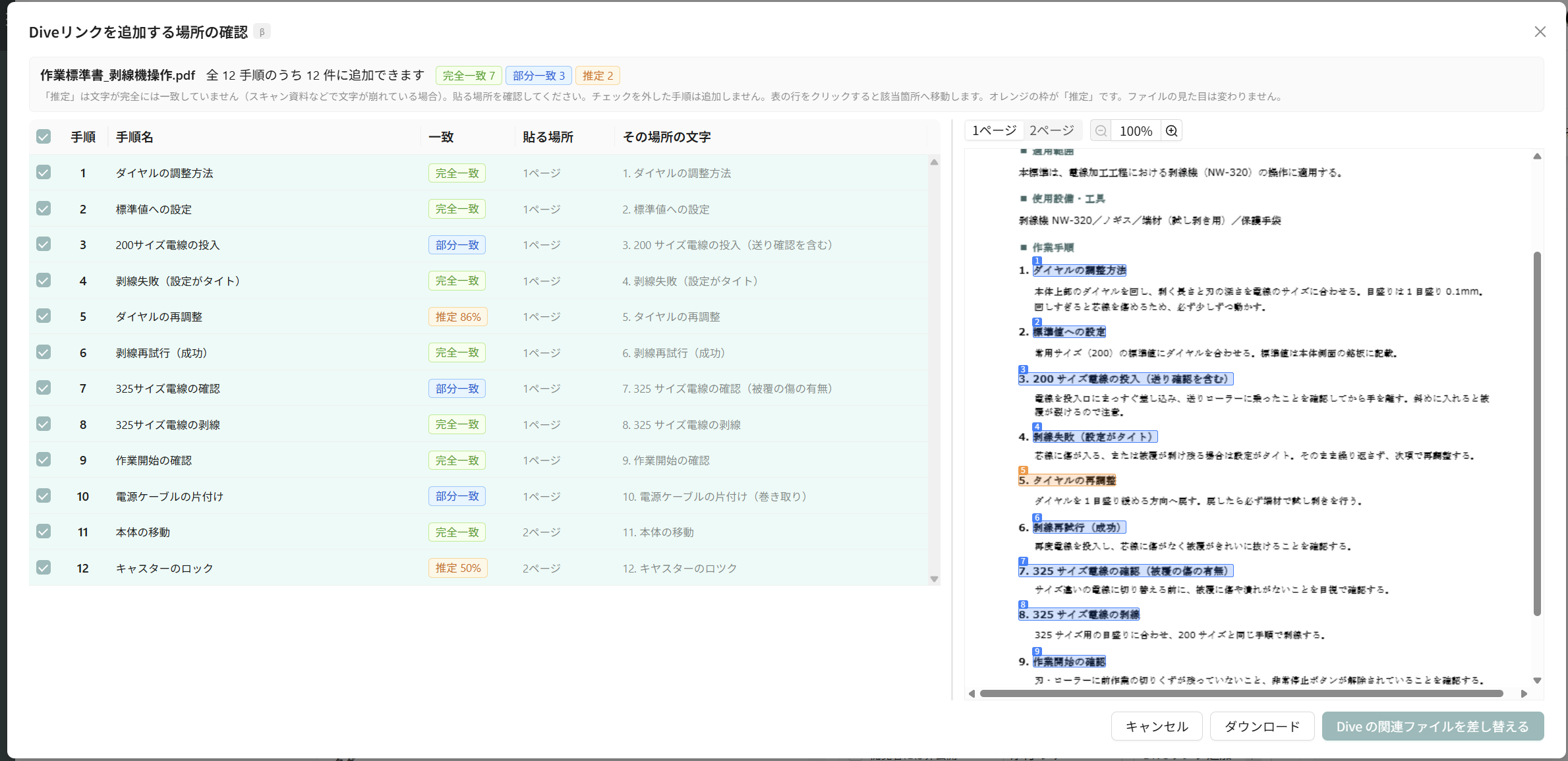This screenshot has height=761, width=1568.
Task: Click file name 作業標準書_剥線機操作.pdf
Action: [118, 76]
